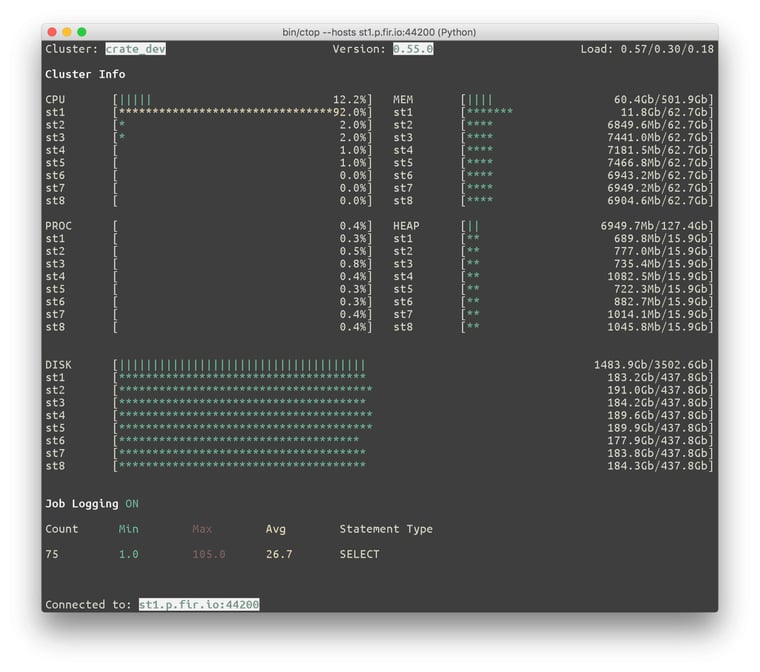
Task: Select the crate_dev cluster name field
Action: [136, 49]
